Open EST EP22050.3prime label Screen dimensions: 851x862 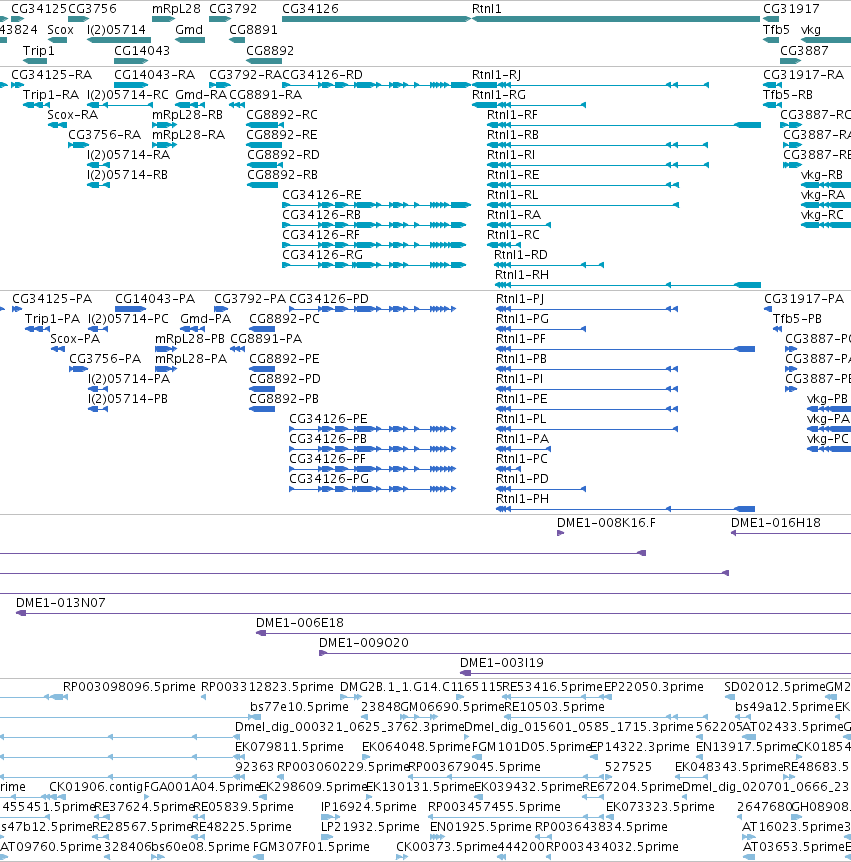(x=654, y=687)
